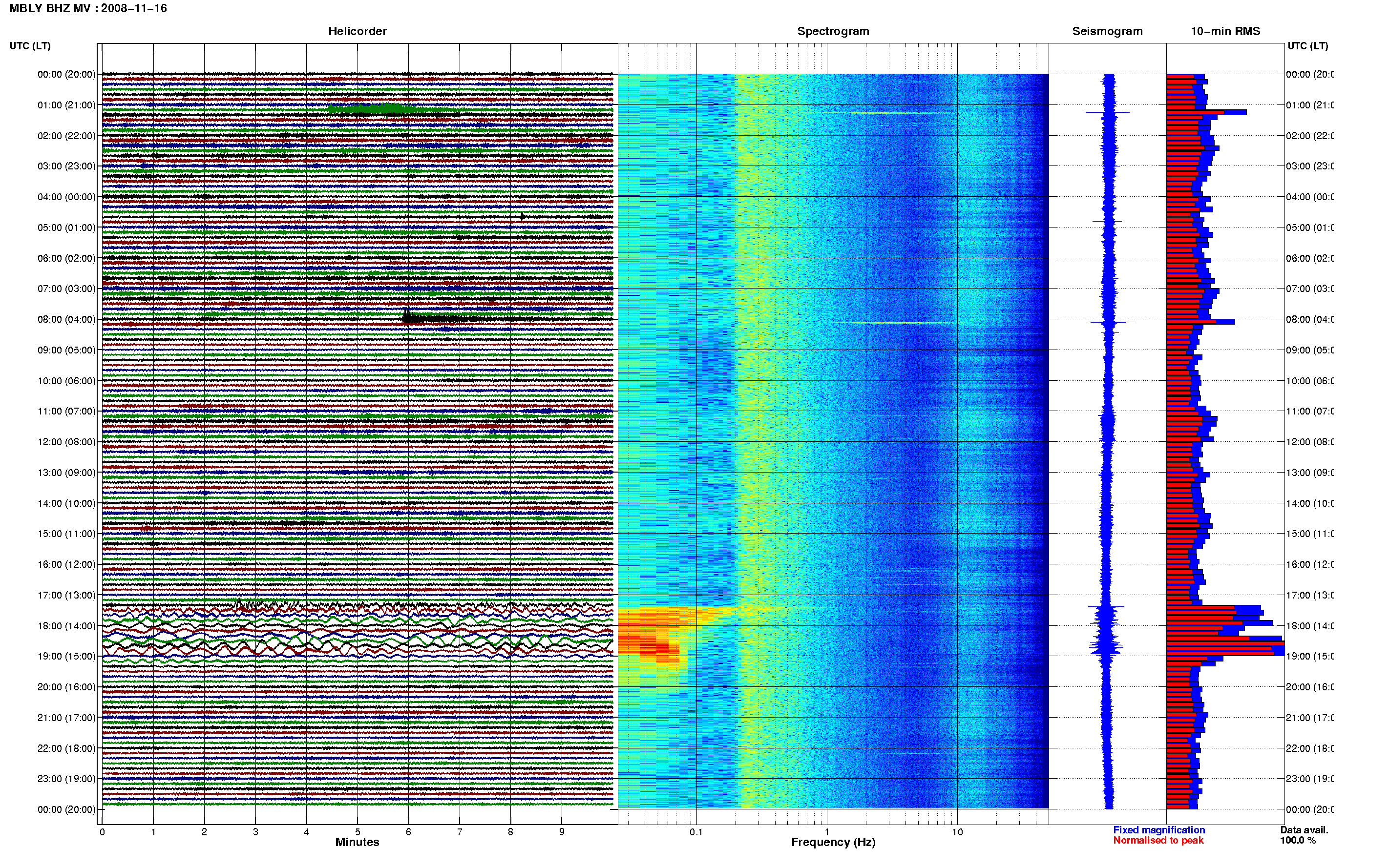Click the 'MBLY BHZ MV : 2008-11-16' title

88,8
